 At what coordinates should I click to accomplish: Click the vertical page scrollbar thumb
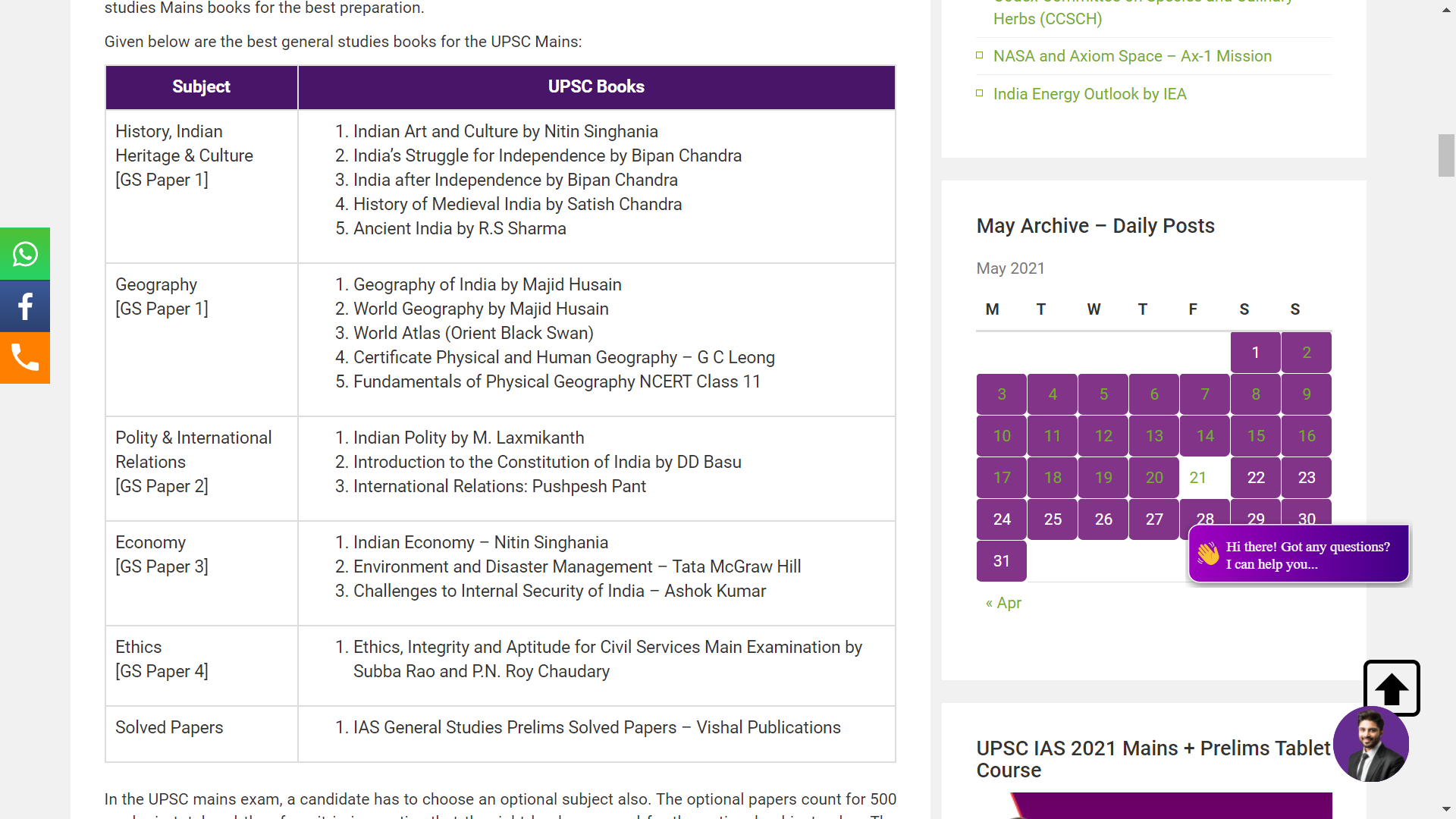coord(1447,155)
